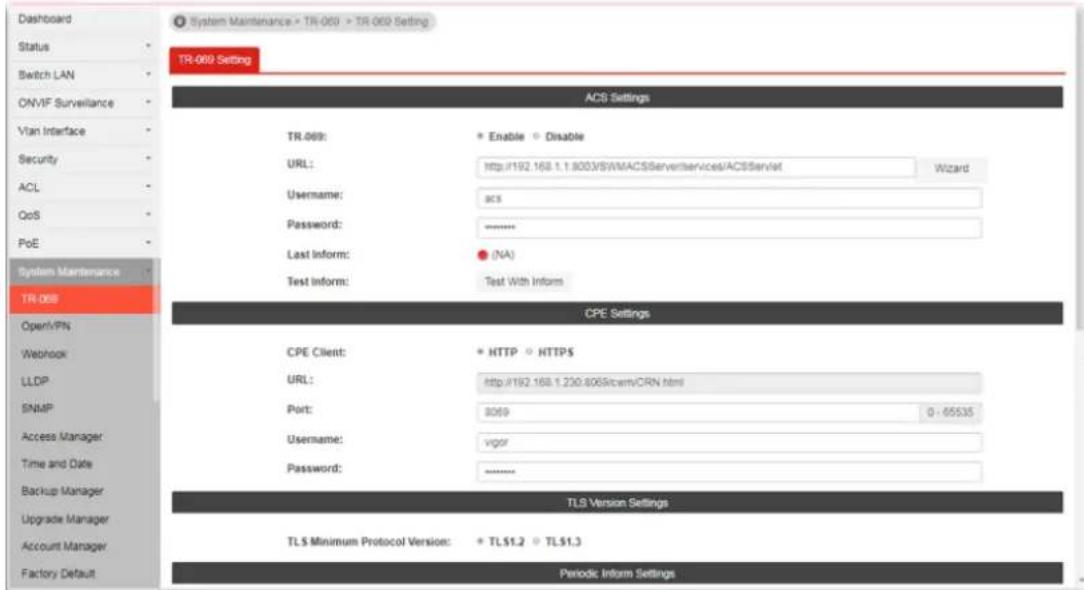
Task: Click the breadcrumb back arrow icon
Action: (x=180, y=21)
